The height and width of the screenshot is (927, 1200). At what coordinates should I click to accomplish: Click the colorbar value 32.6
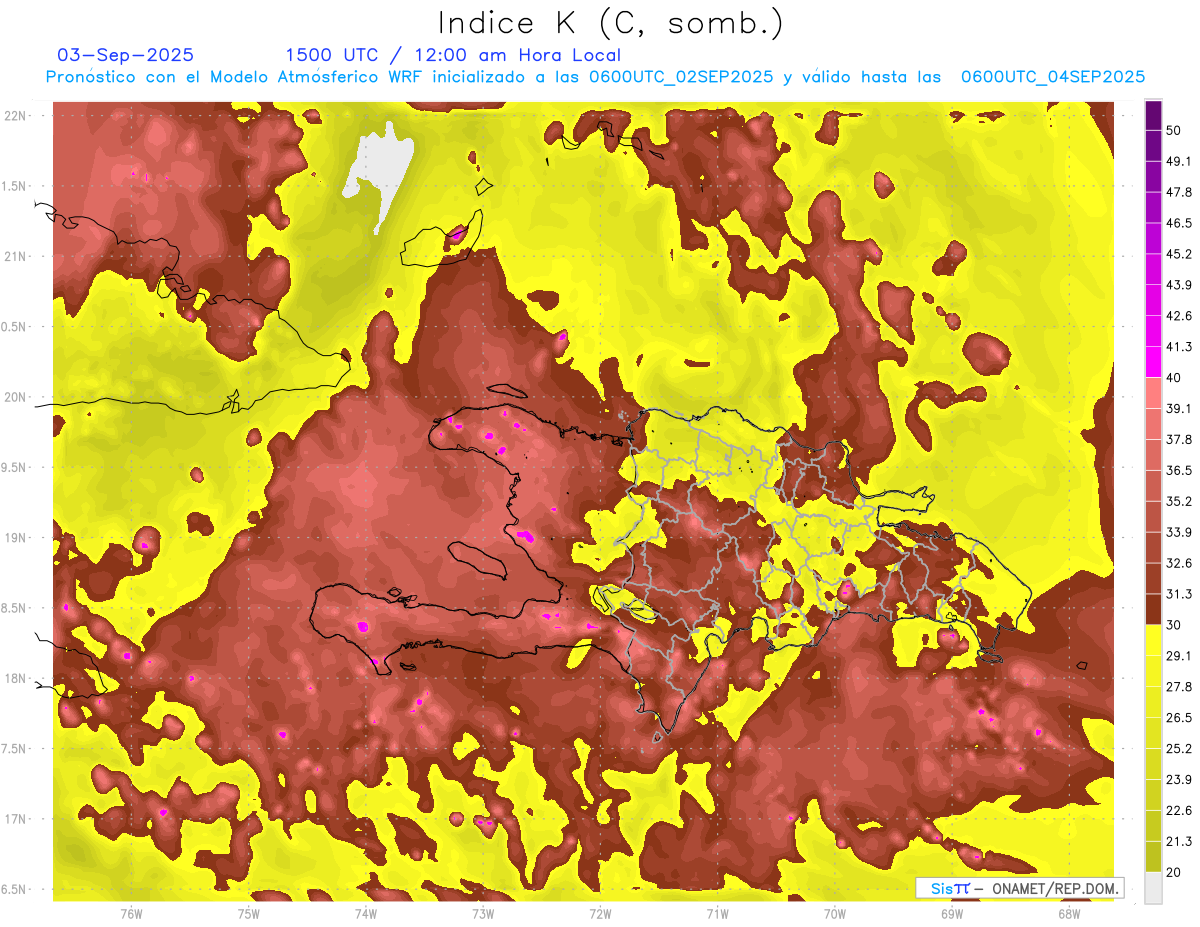pos(1179,563)
